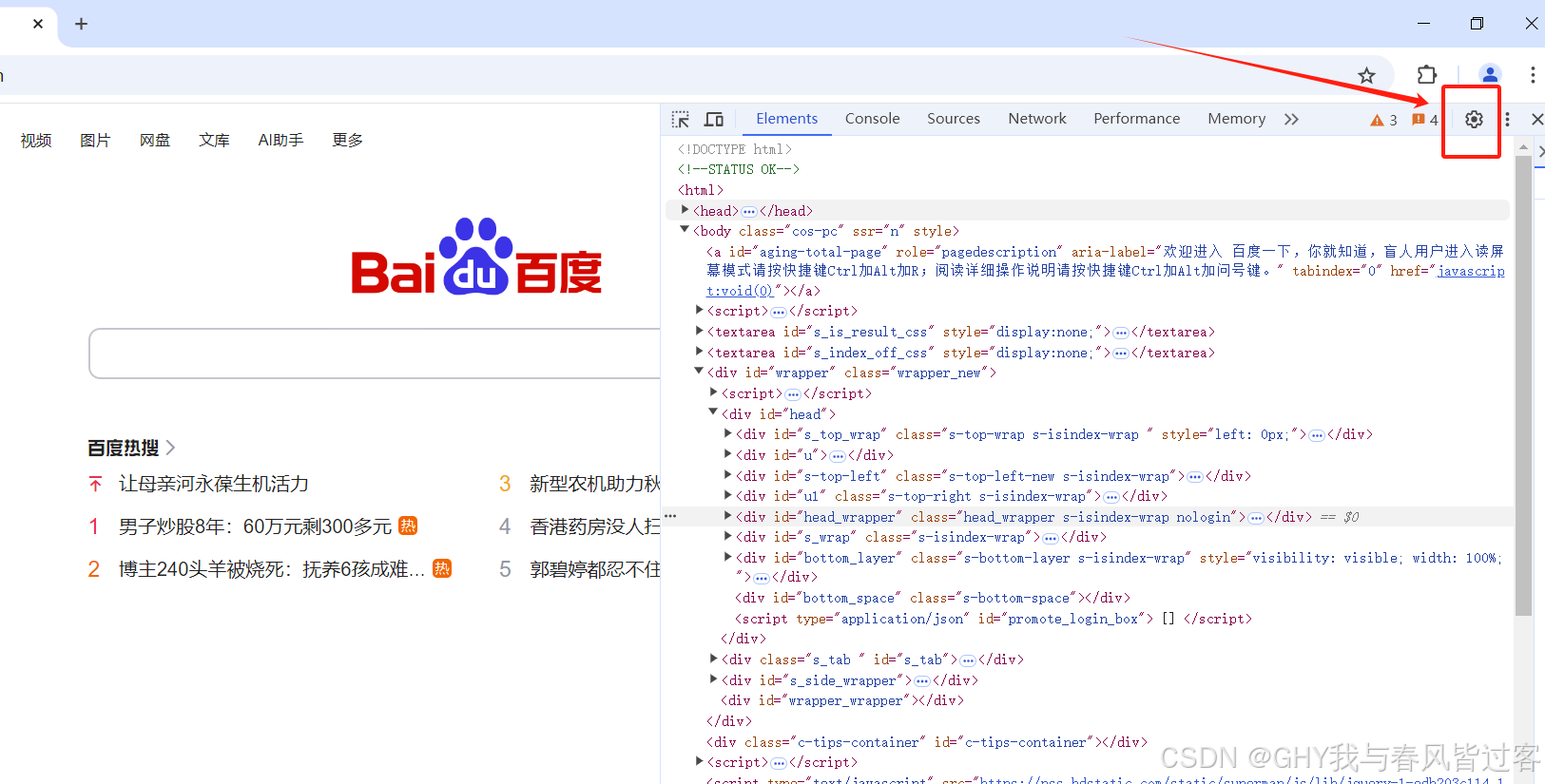Open the 图片 navigation link
1545x784 pixels.
click(x=95, y=141)
